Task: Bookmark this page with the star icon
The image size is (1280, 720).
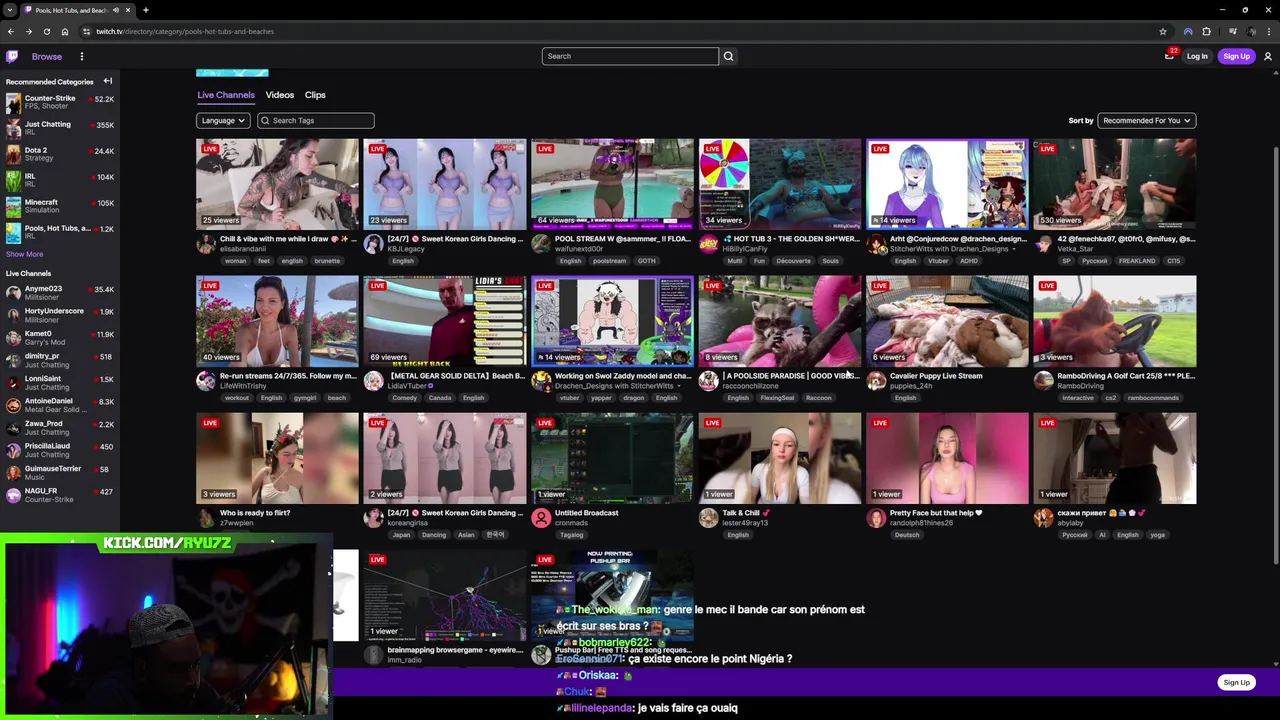Action: tap(1163, 31)
